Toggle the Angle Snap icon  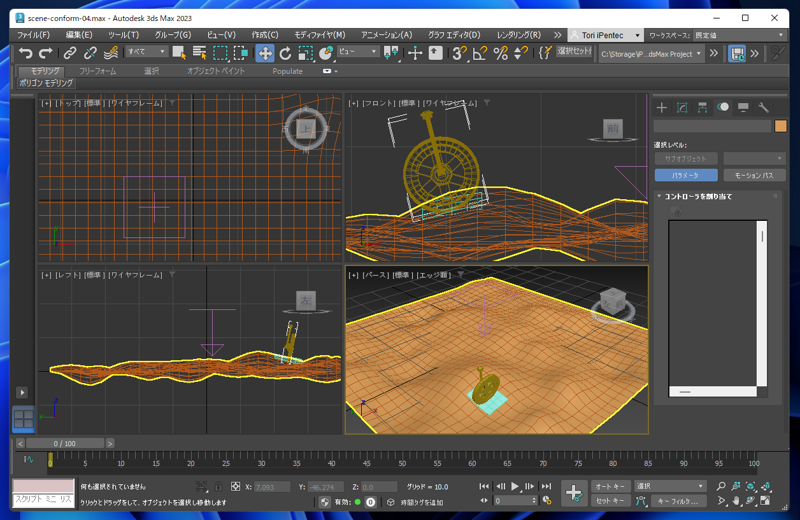point(480,53)
